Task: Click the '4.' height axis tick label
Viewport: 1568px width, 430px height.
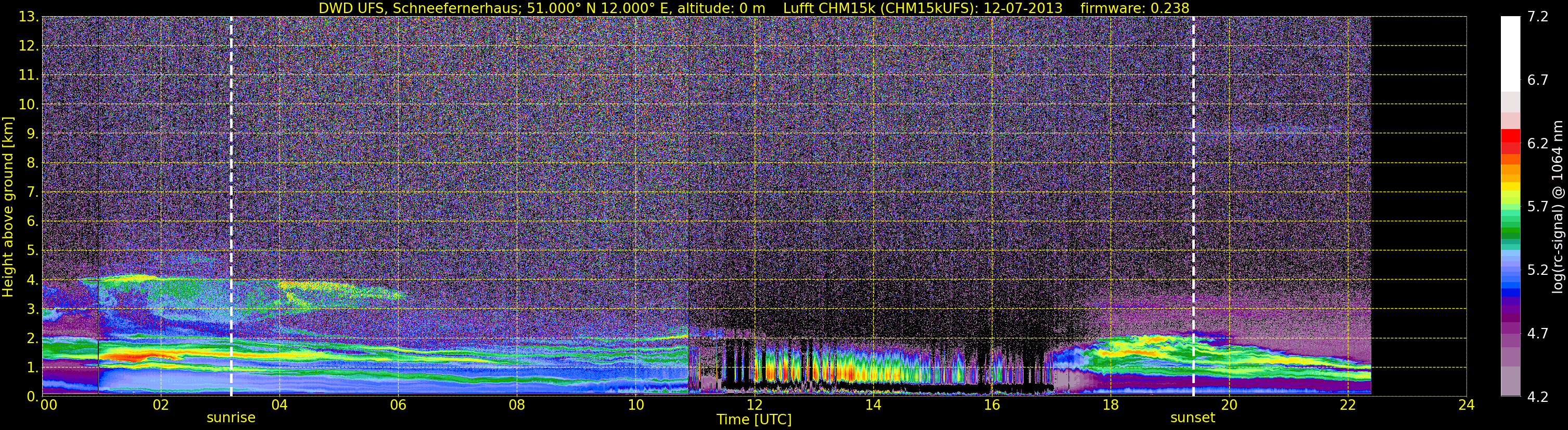Action: [x=32, y=280]
